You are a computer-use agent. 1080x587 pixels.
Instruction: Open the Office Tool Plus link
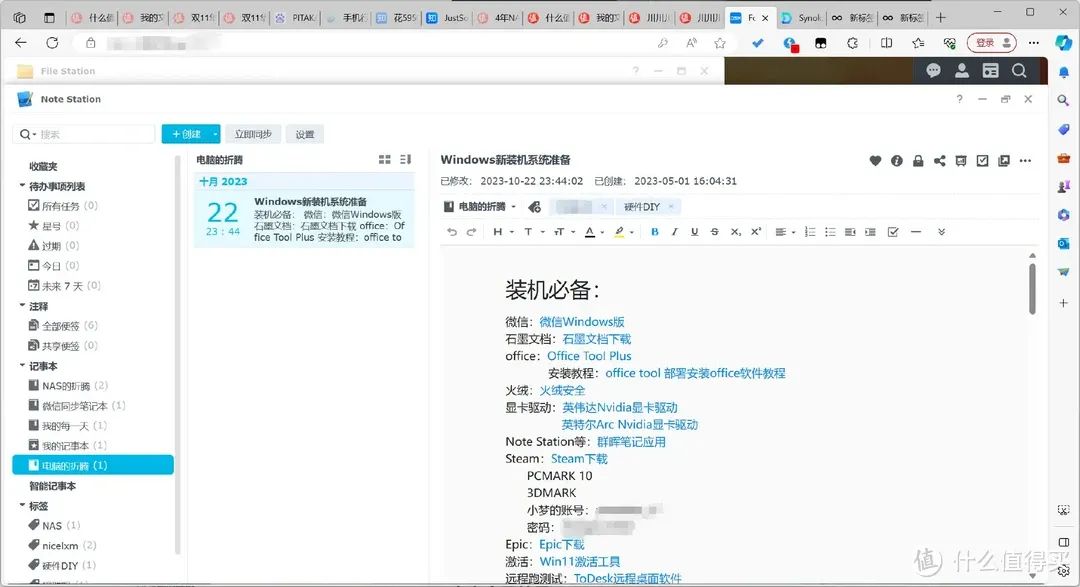(x=589, y=356)
